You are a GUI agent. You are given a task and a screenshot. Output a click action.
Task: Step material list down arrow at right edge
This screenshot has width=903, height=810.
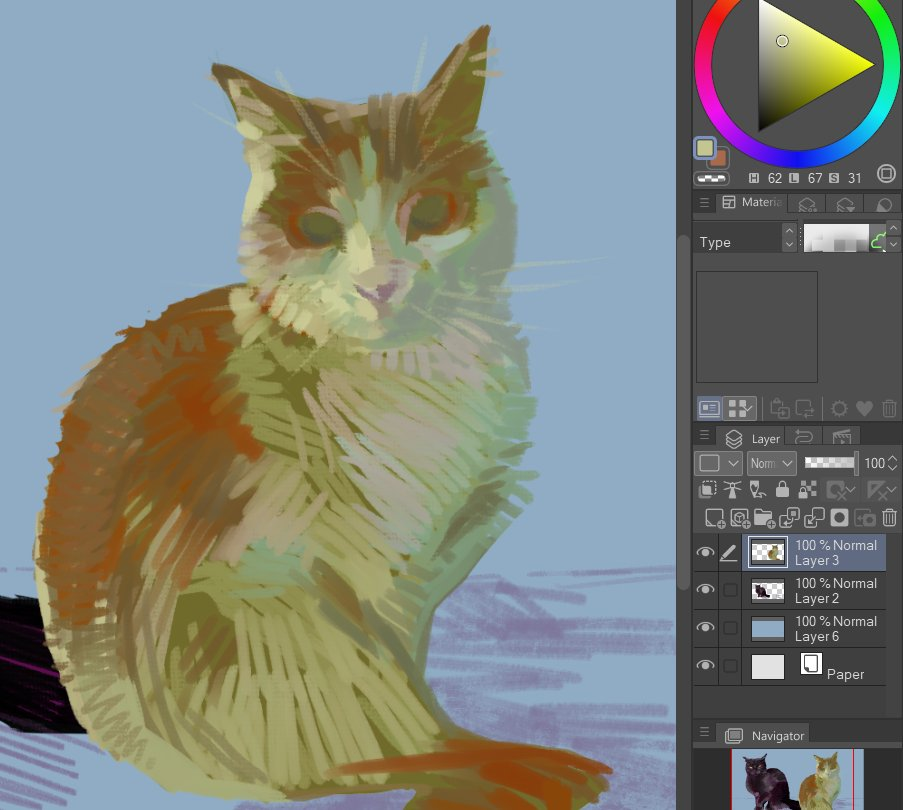(x=893, y=244)
